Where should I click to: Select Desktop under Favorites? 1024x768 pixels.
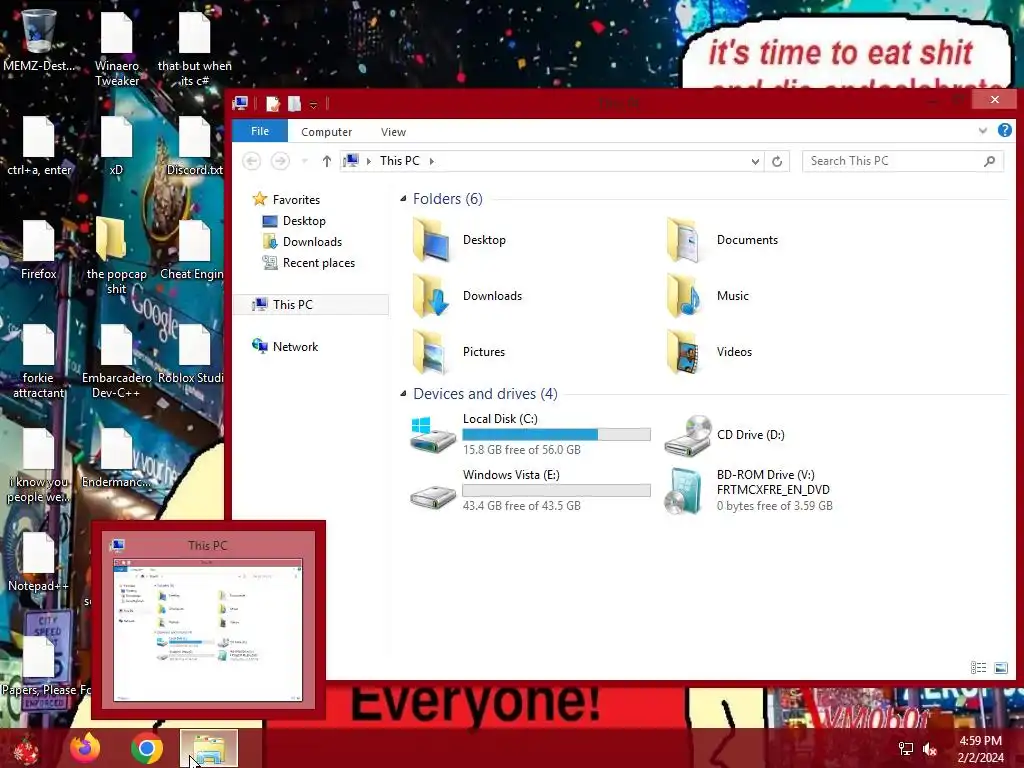point(304,221)
